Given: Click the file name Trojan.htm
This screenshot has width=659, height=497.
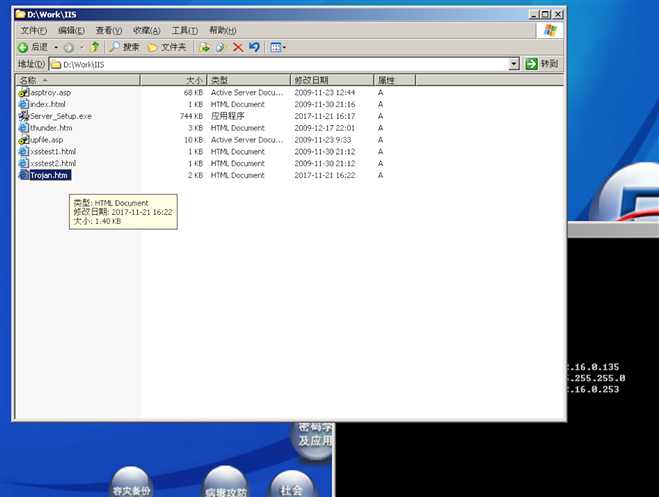Looking at the screenshot, I should click(x=49, y=175).
